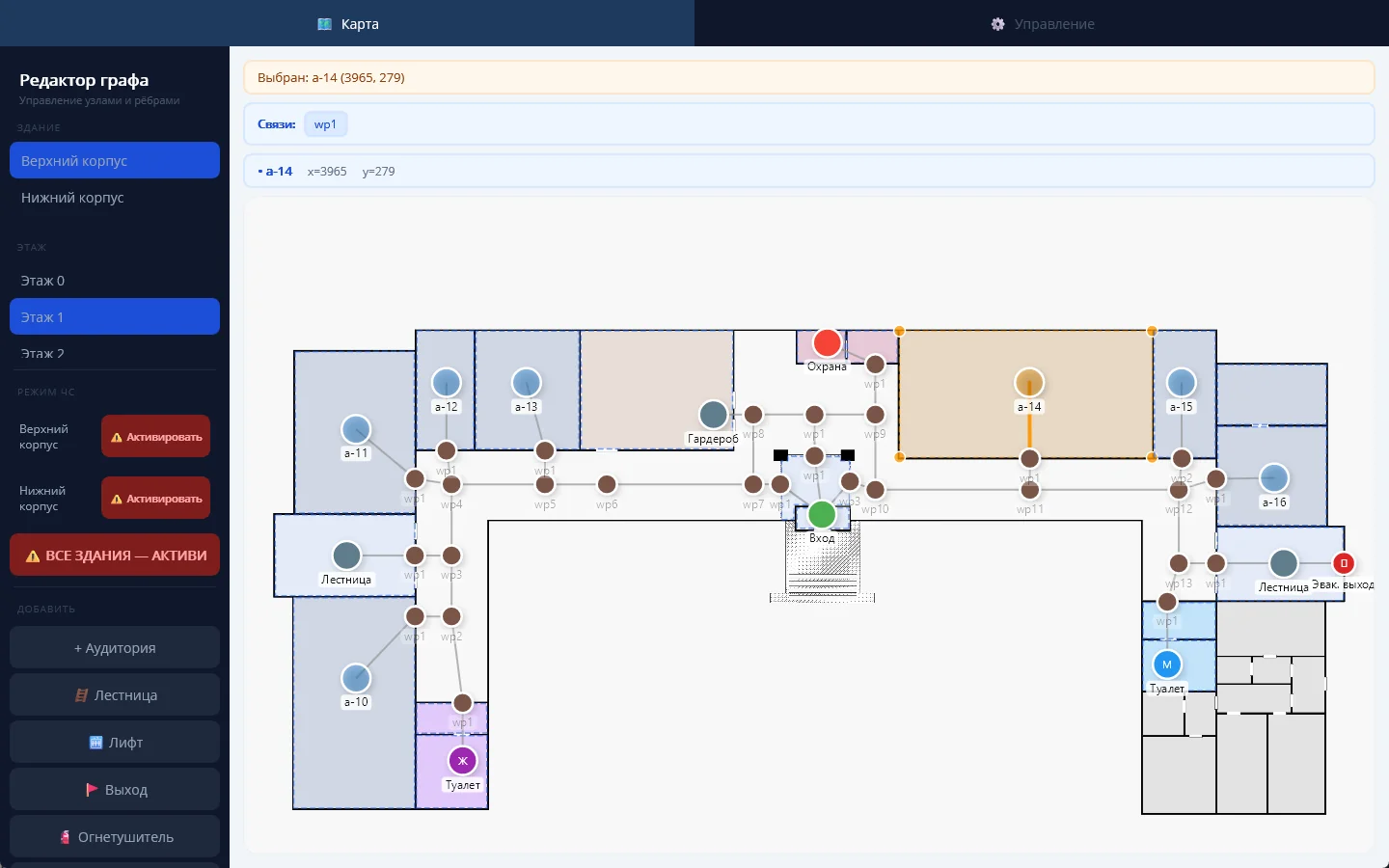Click the a-14 coordinates row
The height and width of the screenshot is (868, 1389).
pyautogui.click(x=808, y=172)
